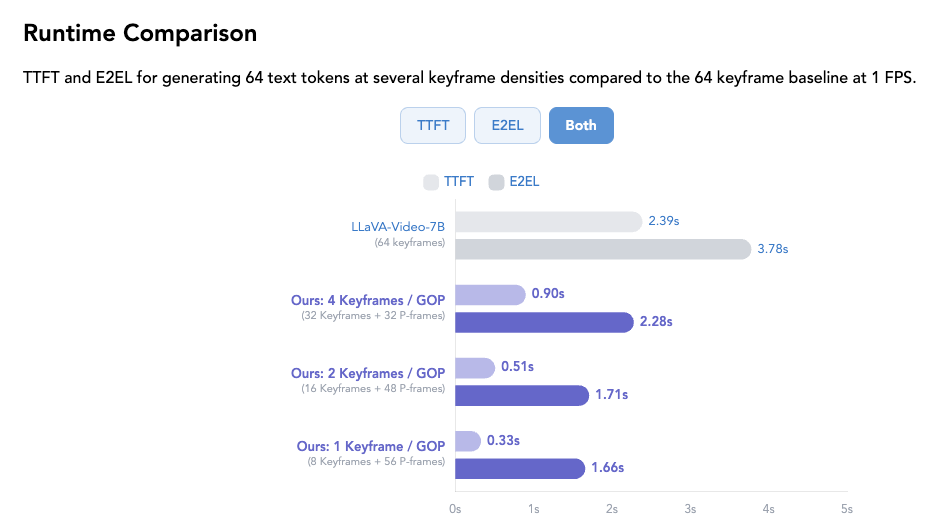Click the 0.51s TTFT bar
952x530 pixels.
pos(475,368)
